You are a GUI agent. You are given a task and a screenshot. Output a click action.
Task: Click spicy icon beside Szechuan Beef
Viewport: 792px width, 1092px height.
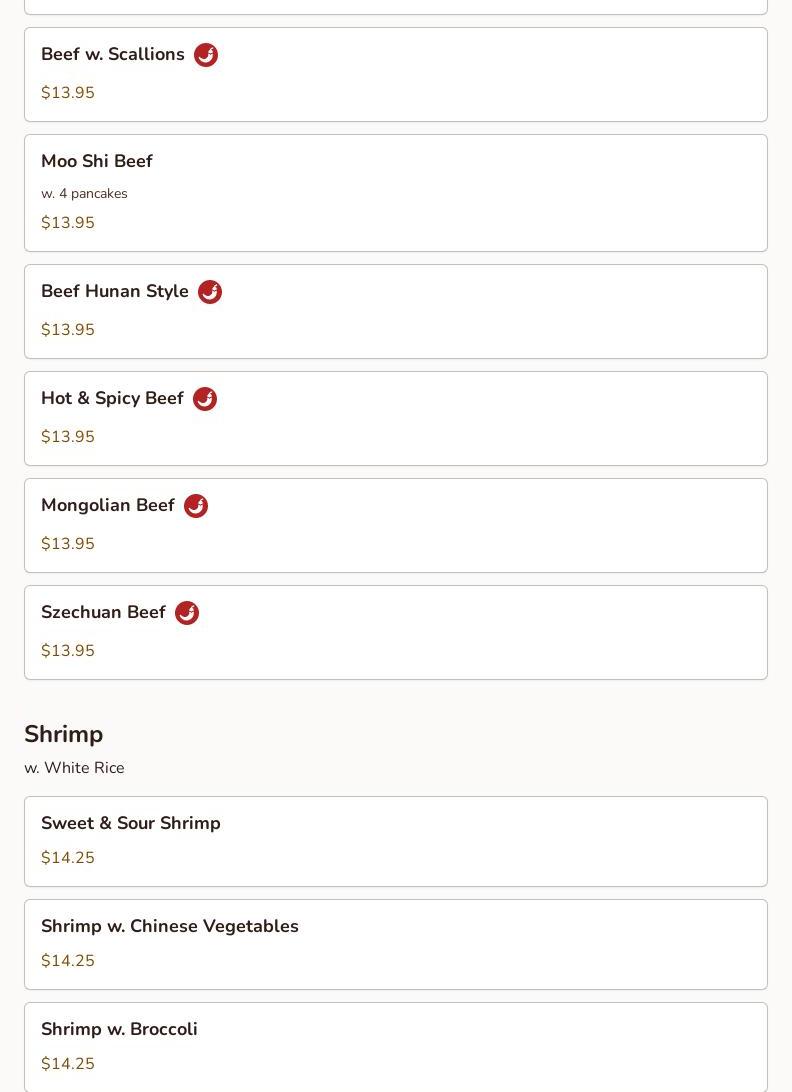[187, 613]
